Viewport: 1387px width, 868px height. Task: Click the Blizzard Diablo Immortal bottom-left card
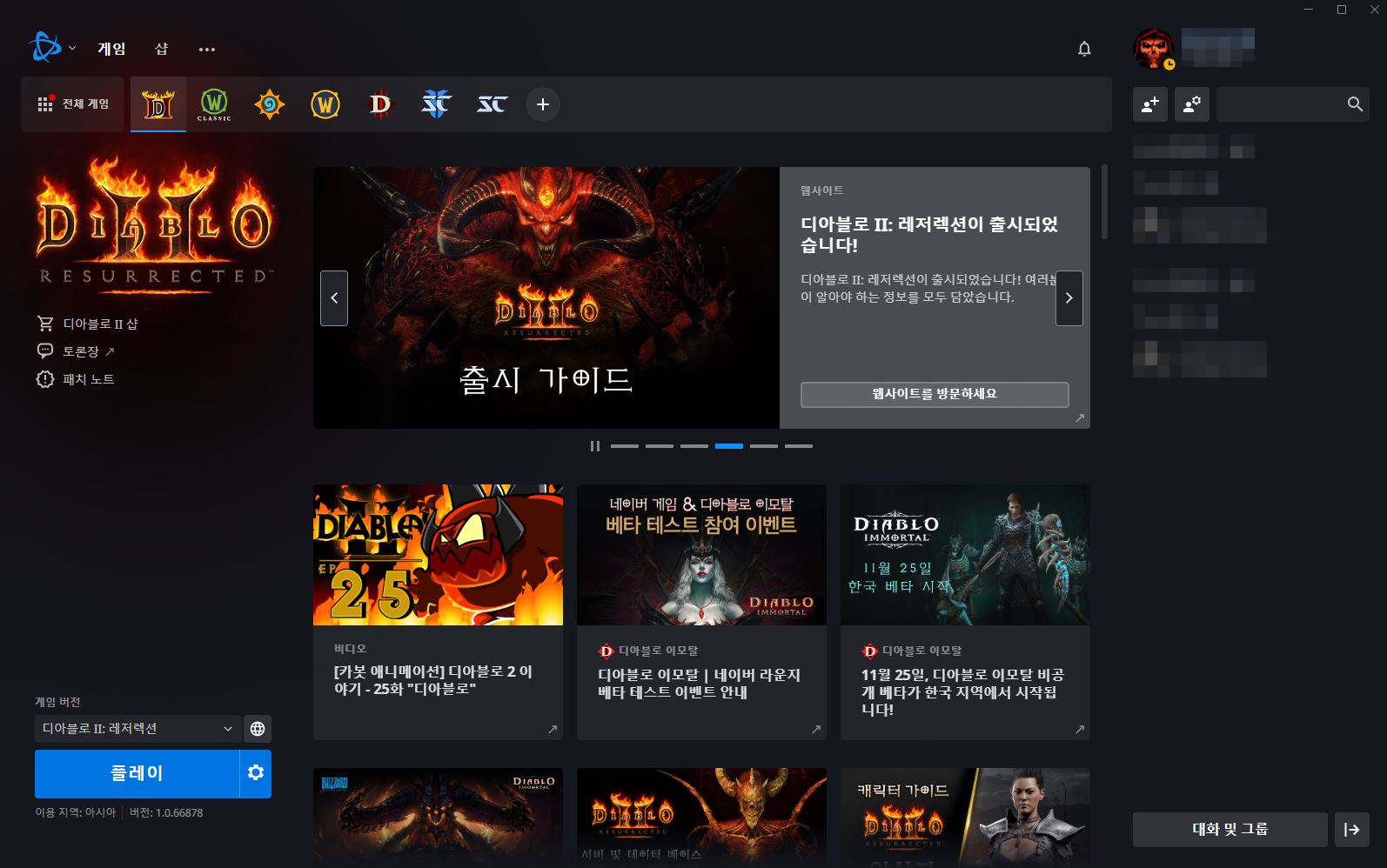coord(438,818)
